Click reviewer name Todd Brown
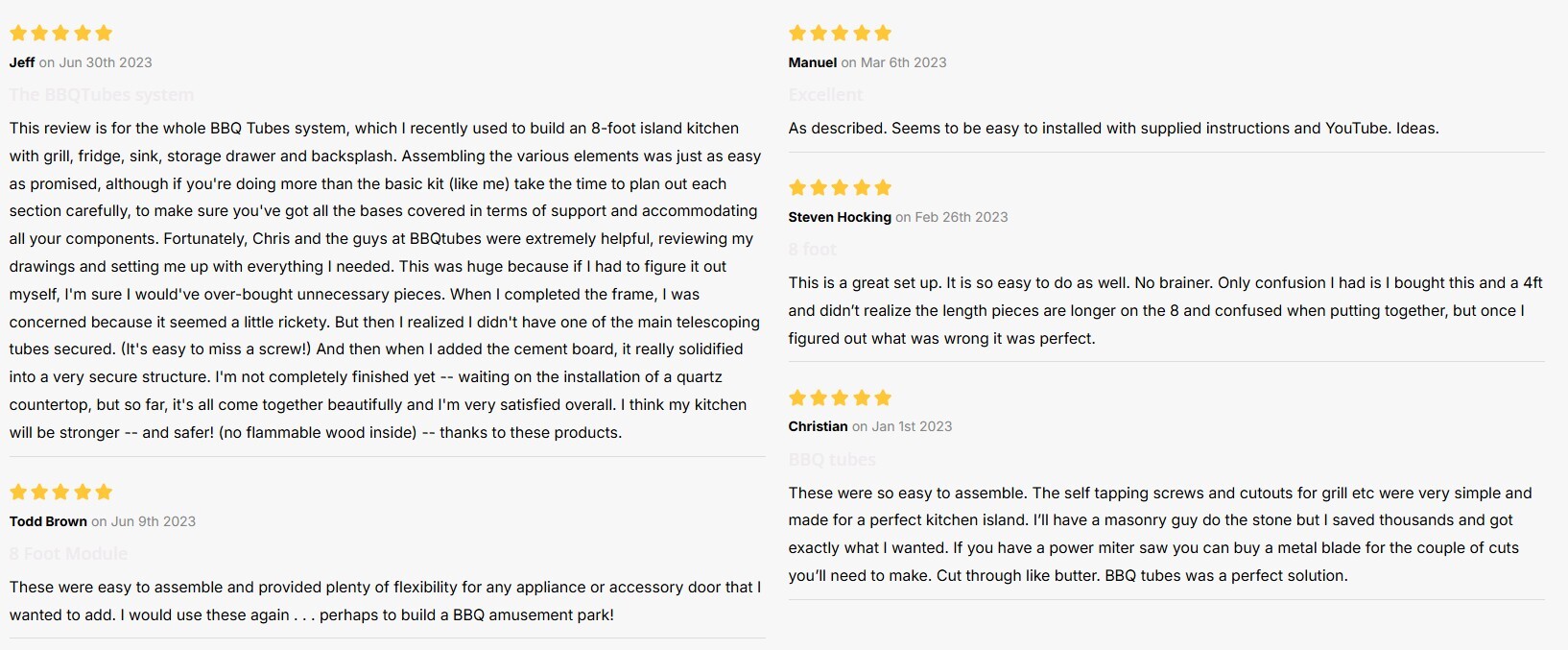 point(48,521)
